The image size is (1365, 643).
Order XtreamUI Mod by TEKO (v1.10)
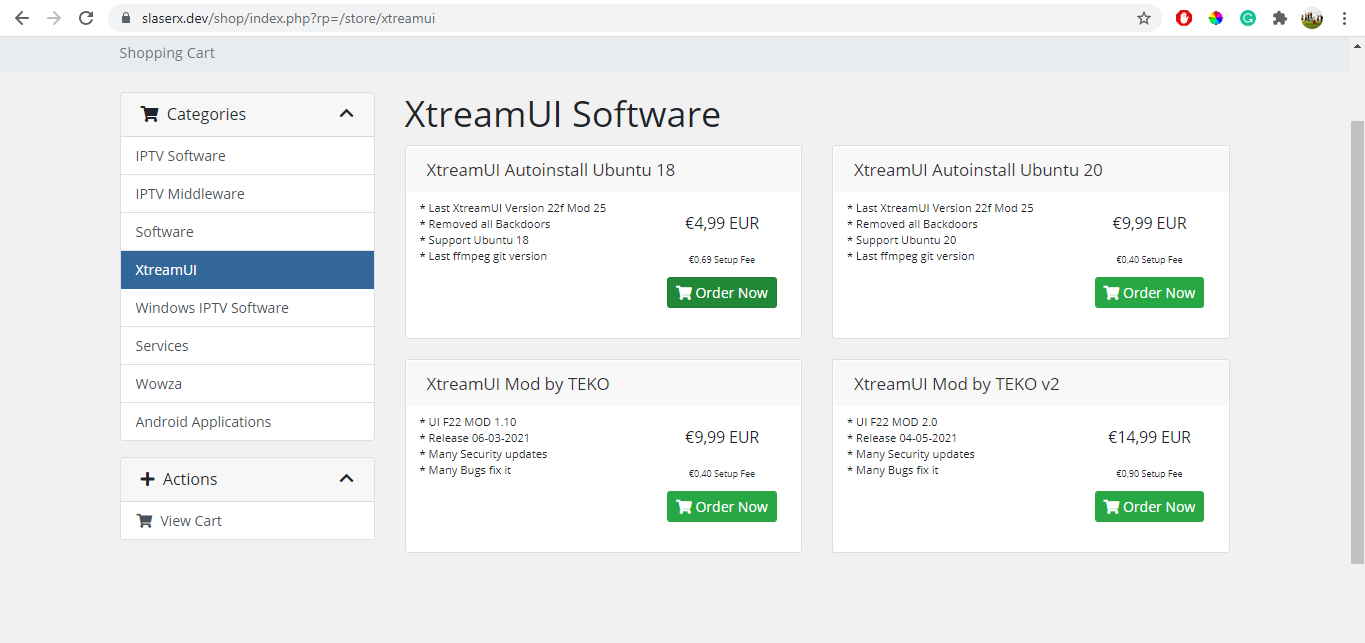pyautogui.click(x=722, y=507)
